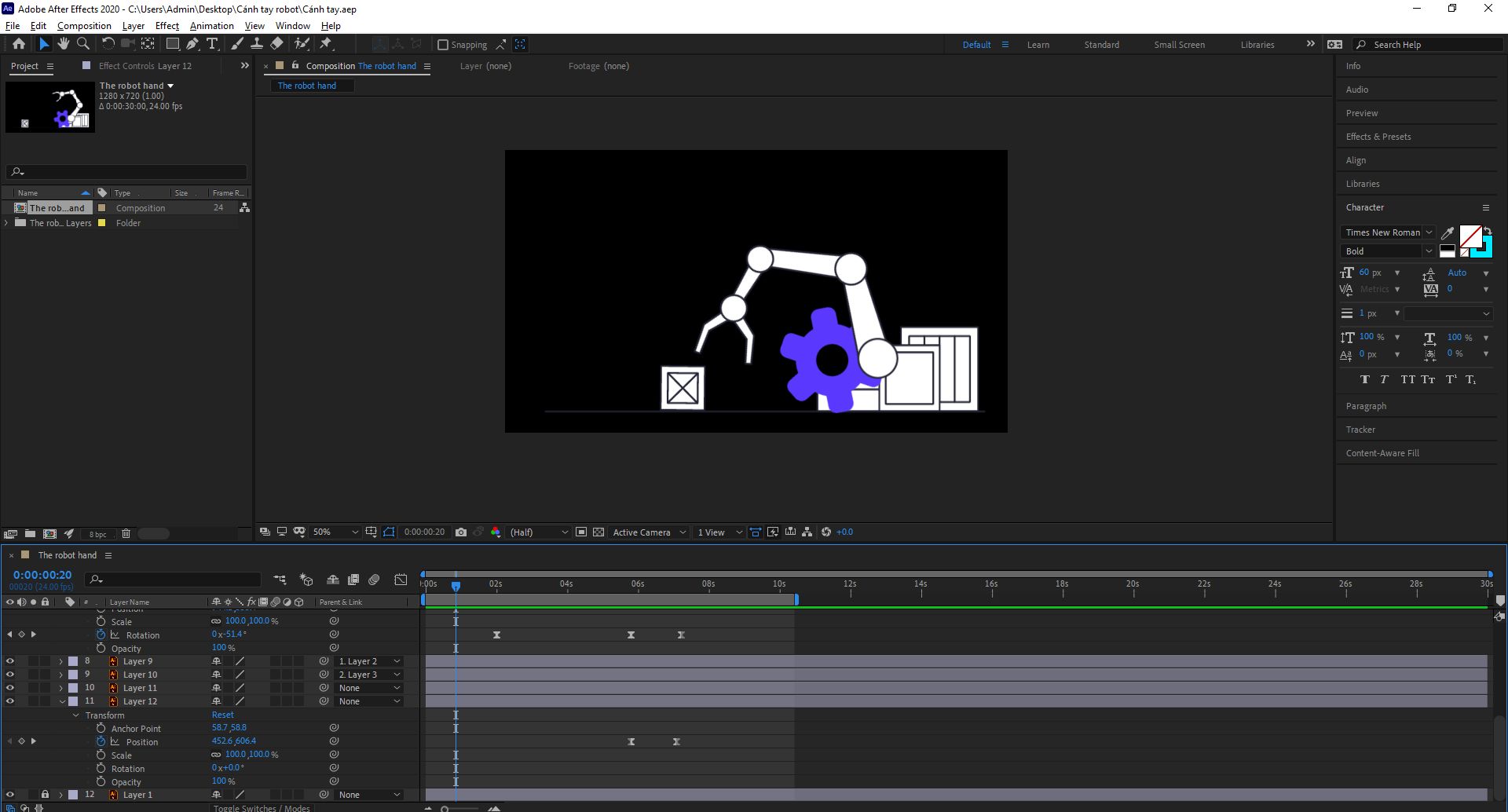Viewport: 1508px width, 812px height.
Task: Select the Rectangle shape tool
Action: click(173, 44)
